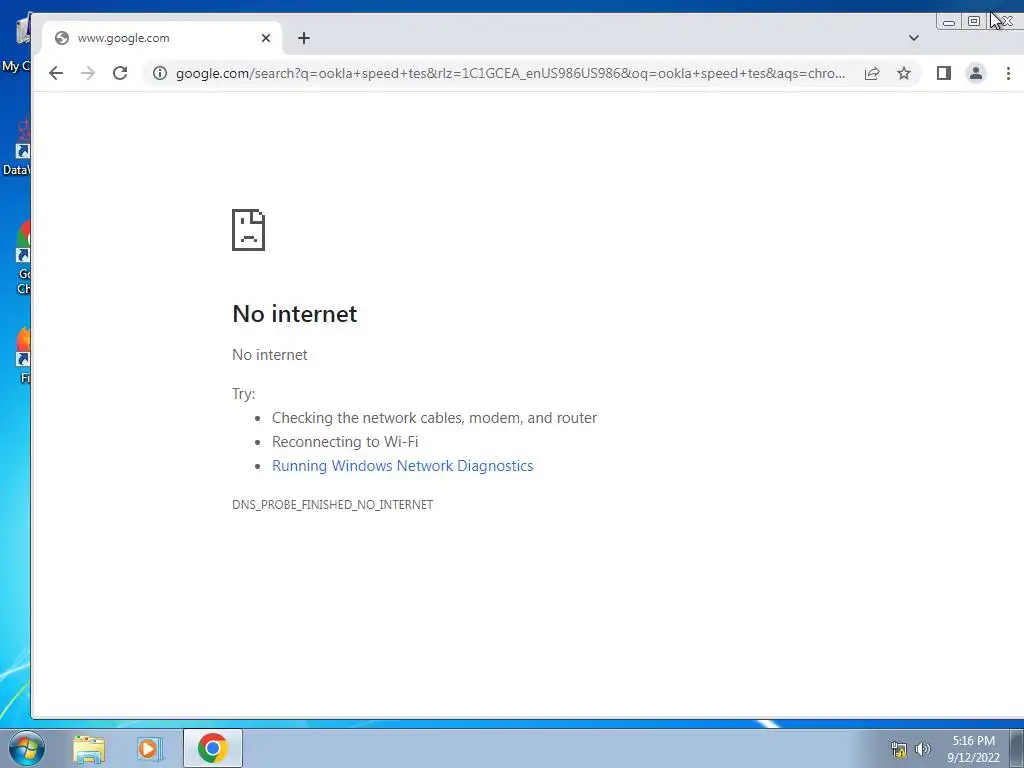Bookmark this tab with the star icon
The height and width of the screenshot is (768, 1024).
(904, 73)
